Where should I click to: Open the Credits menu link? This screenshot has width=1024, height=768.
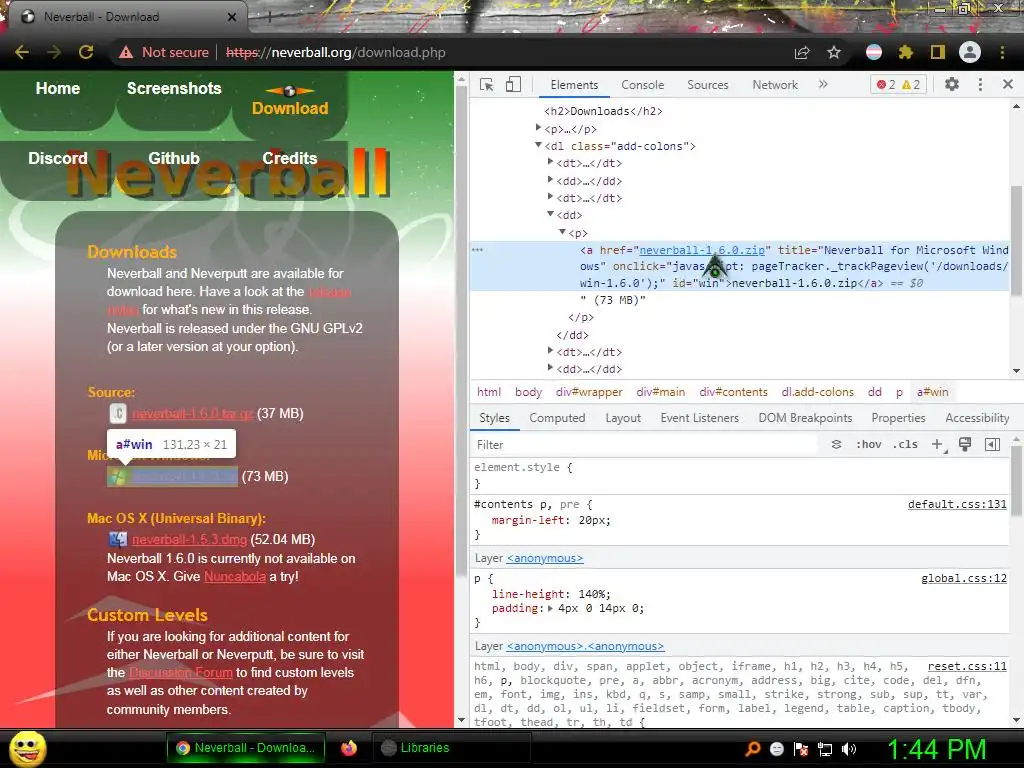[289, 159]
